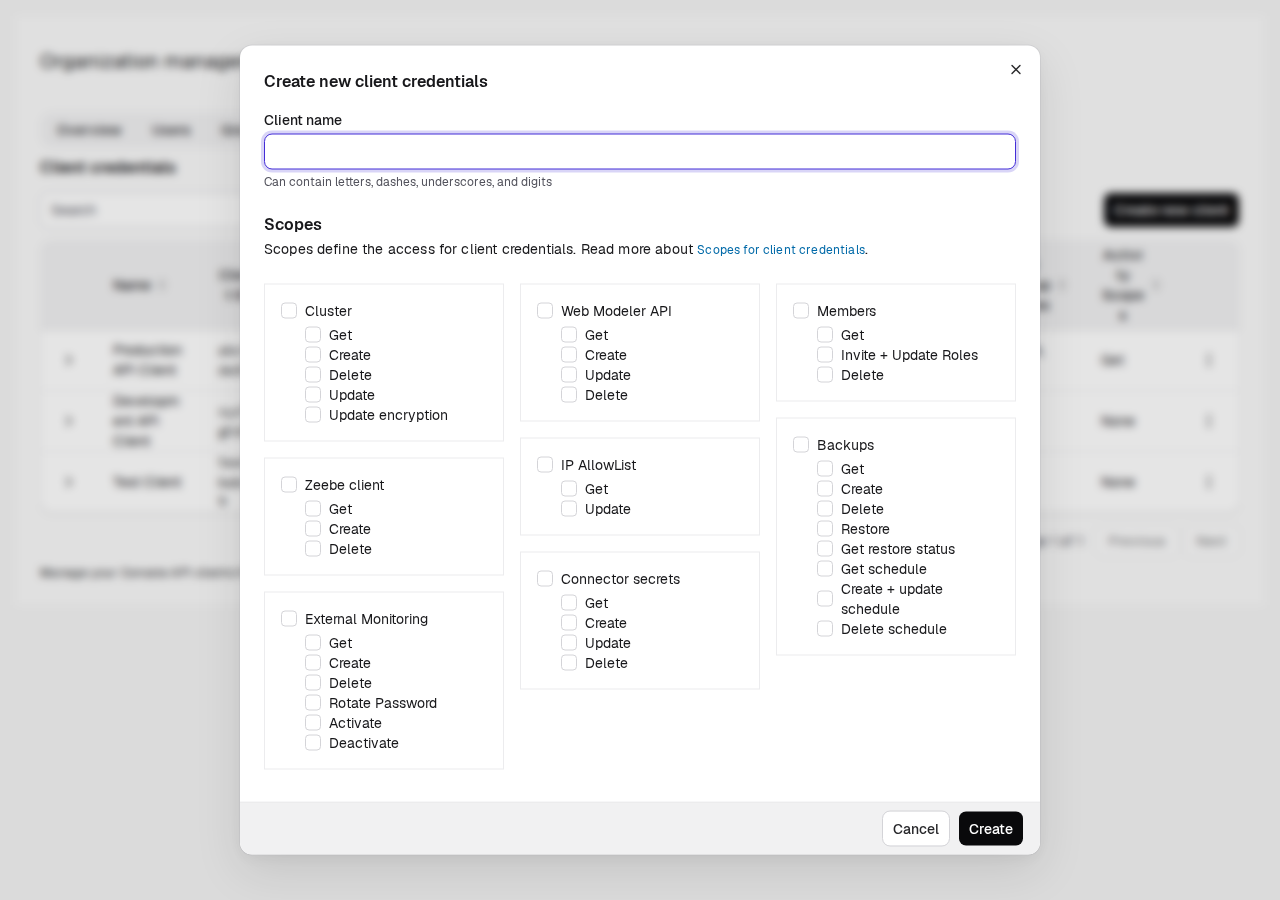Click the Client name input field
1280x900 pixels.
[x=640, y=152]
